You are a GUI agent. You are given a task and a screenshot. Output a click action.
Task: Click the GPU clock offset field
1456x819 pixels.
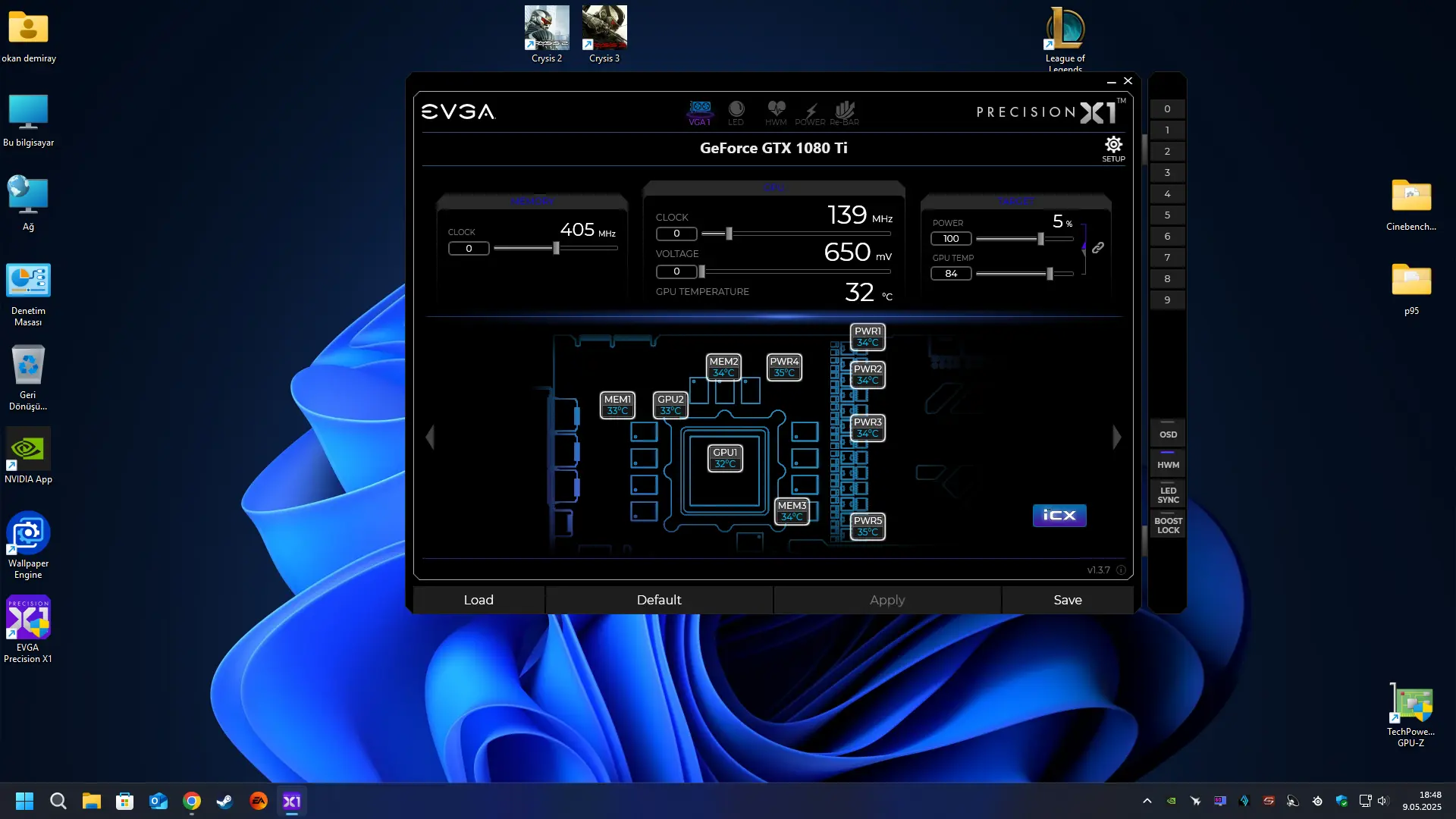676,234
